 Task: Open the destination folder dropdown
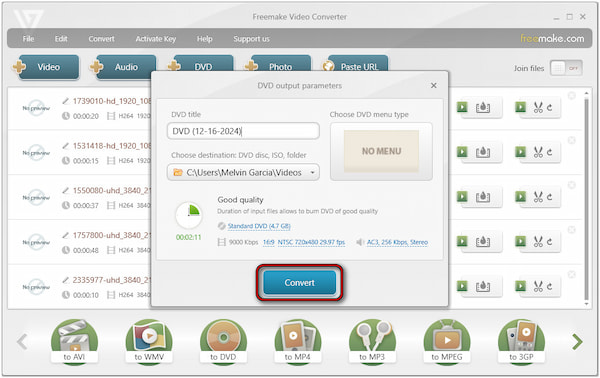(243, 172)
